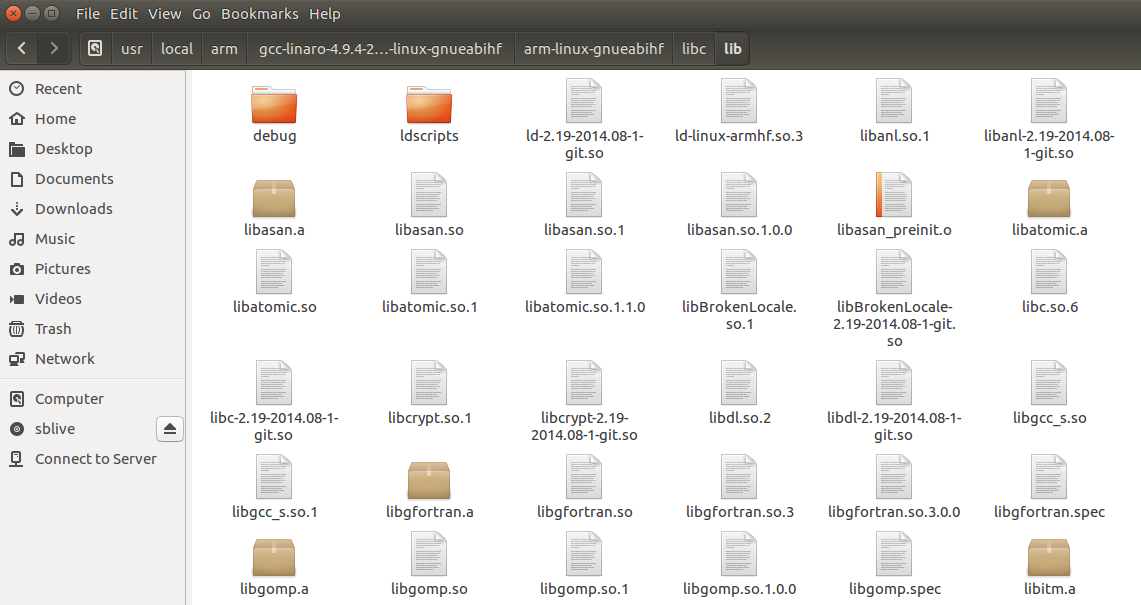Click the root filesystem icon in path bar
This screenshot has height=605, width=1141.
point(95,49)
